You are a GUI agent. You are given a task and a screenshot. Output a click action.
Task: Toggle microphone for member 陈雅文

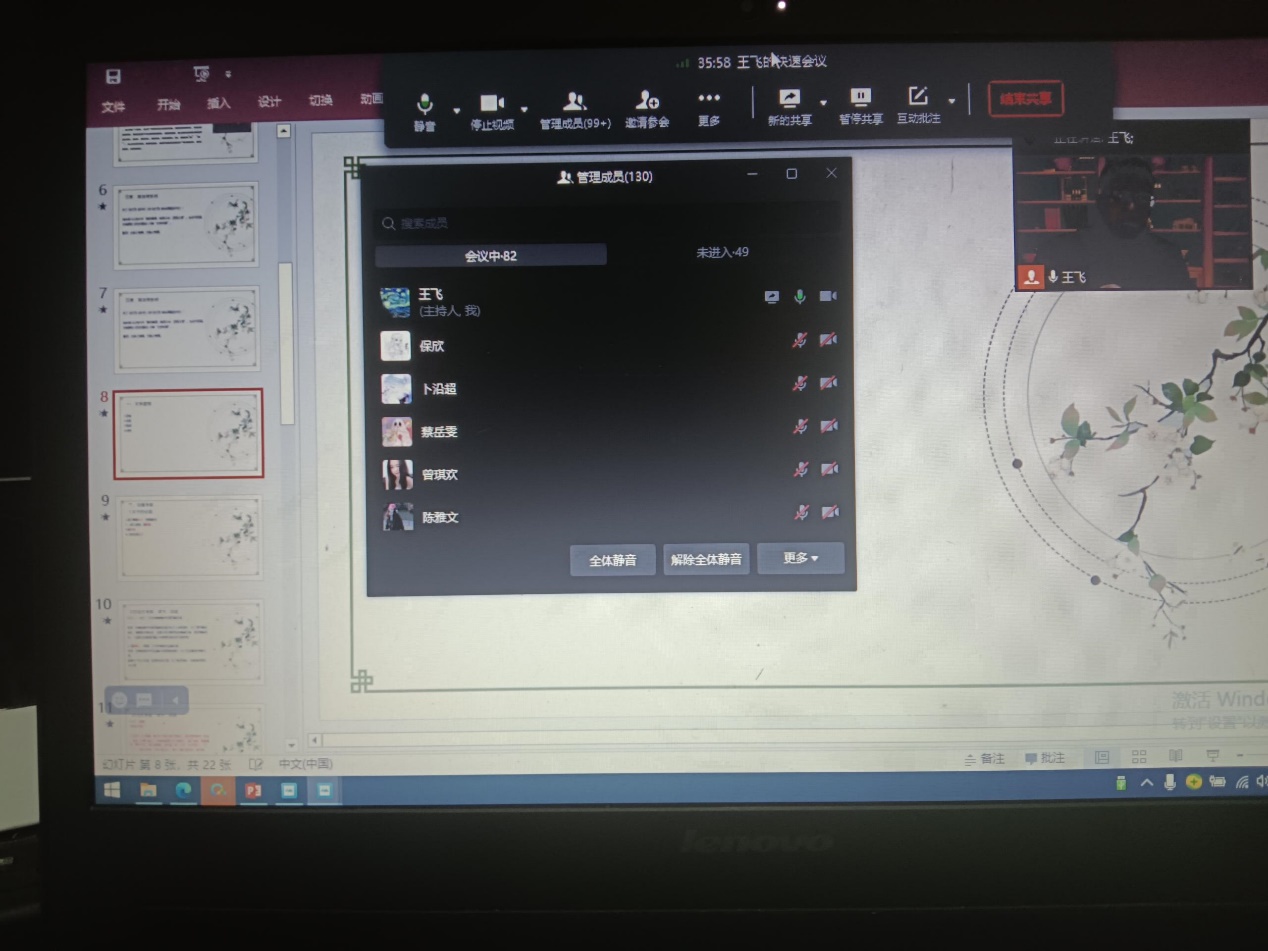[800, 513]
